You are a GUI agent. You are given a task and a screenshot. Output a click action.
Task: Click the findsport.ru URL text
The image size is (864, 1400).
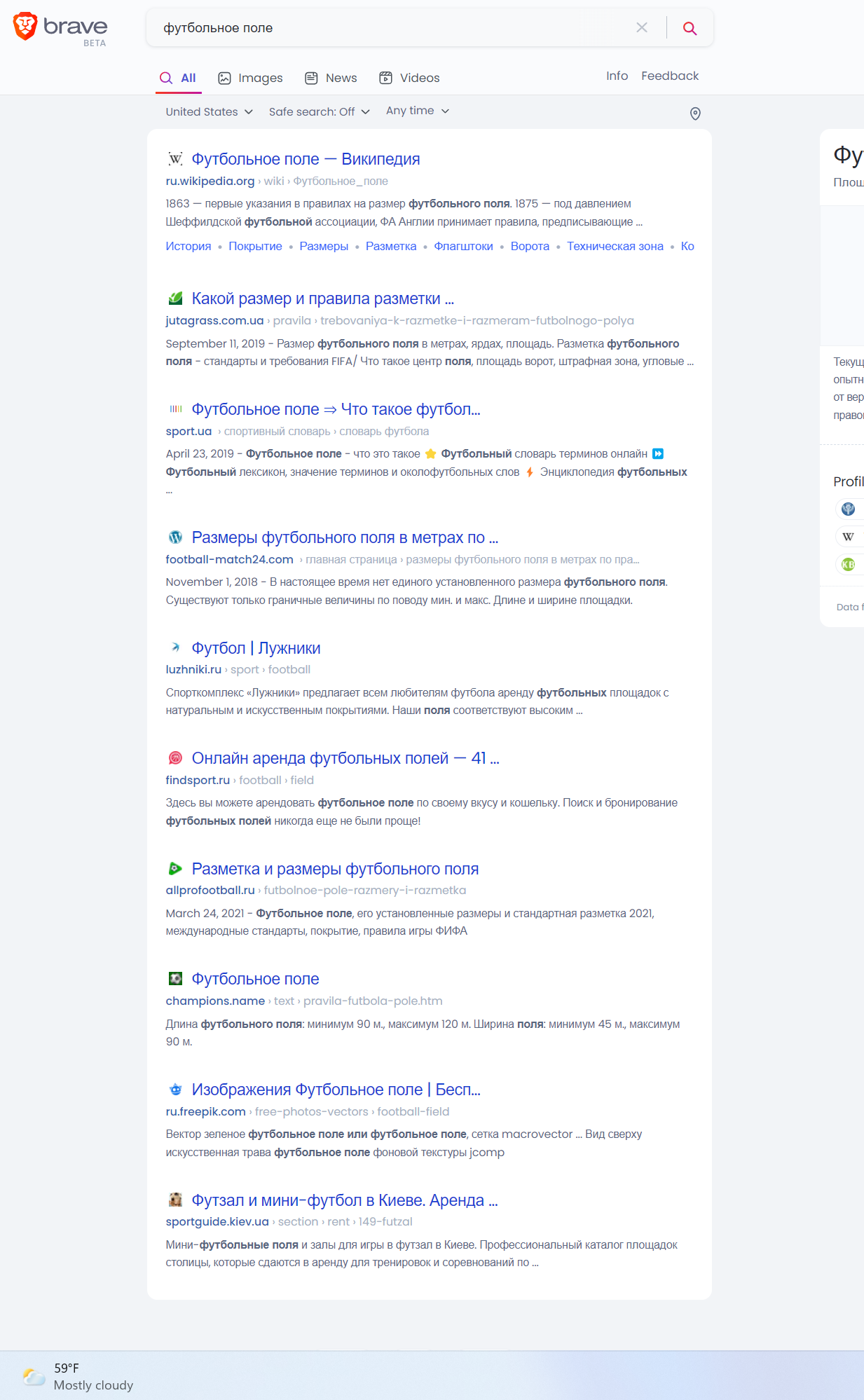click(198, 780)
